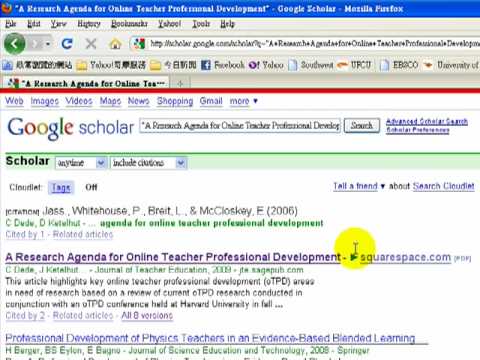
Task: Click the Scholar search query field
Action: 240,126
